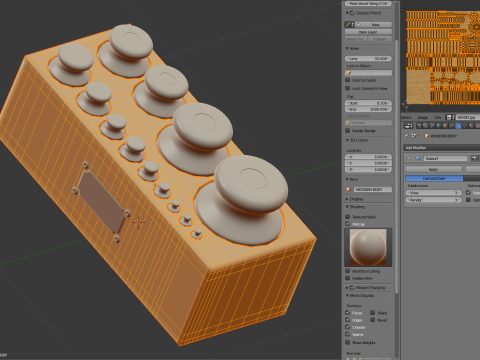Collapse the 3D Cursor panel
The image size is (480, 360).
point(347,140)
